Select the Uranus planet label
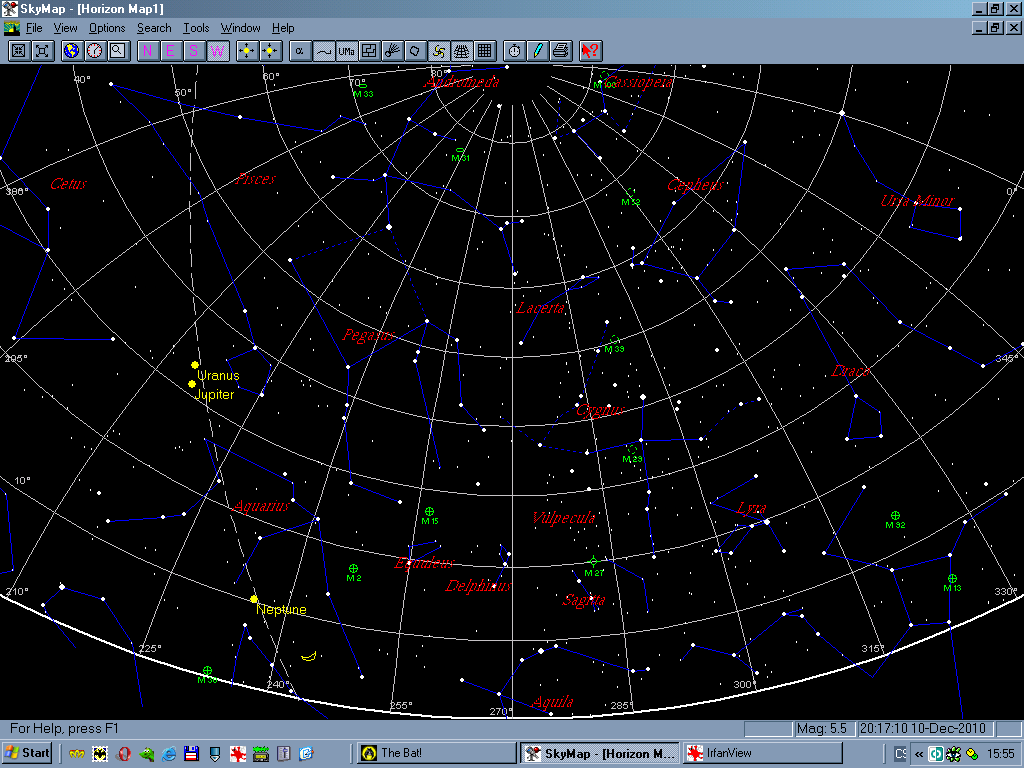 pos(218,376)
